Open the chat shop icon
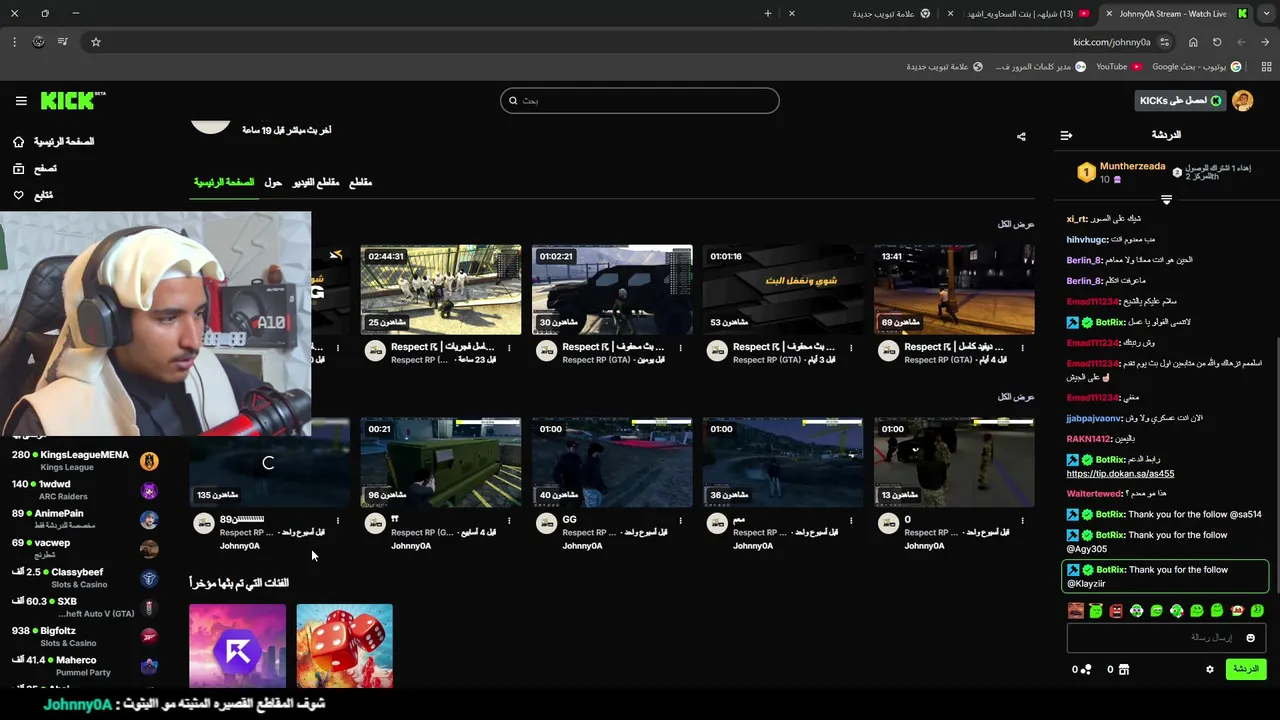The width and height of the screenshot is (1280, 720). point(1123,669)
